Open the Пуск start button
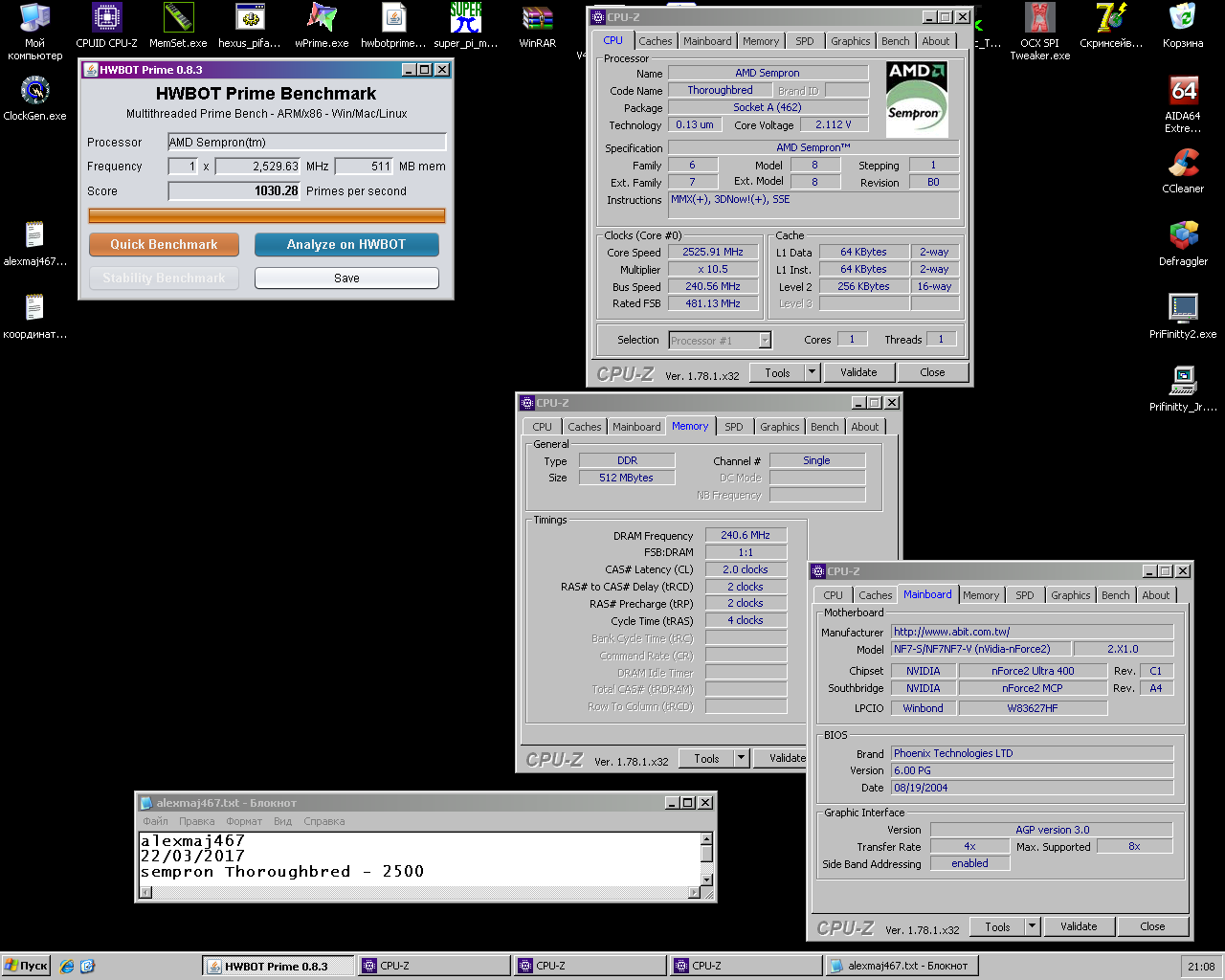 point(26,967)
